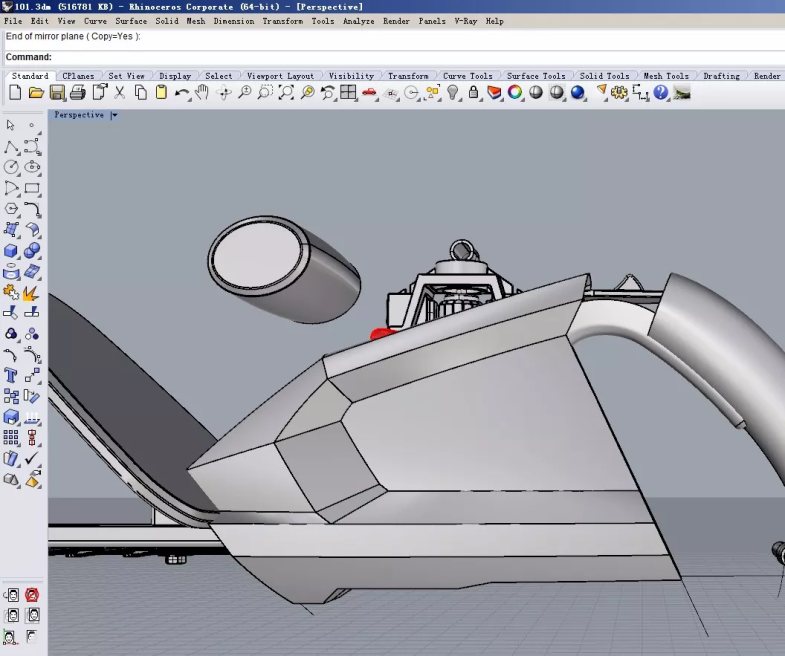The height and width of the screenshot is (656, 785).
Task: Select the Polyline drawing tool
Action: pos(11,147)
